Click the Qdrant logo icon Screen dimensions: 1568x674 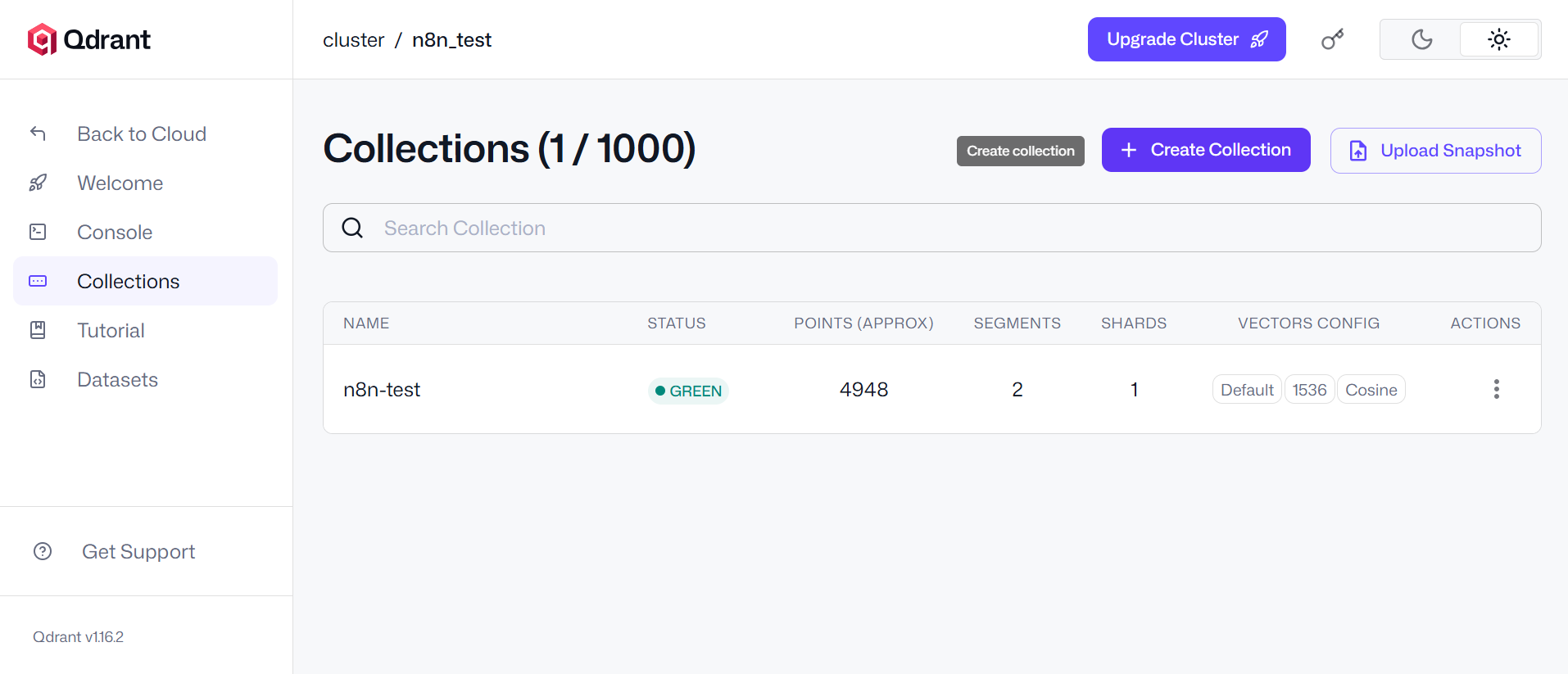click(42, 39)
